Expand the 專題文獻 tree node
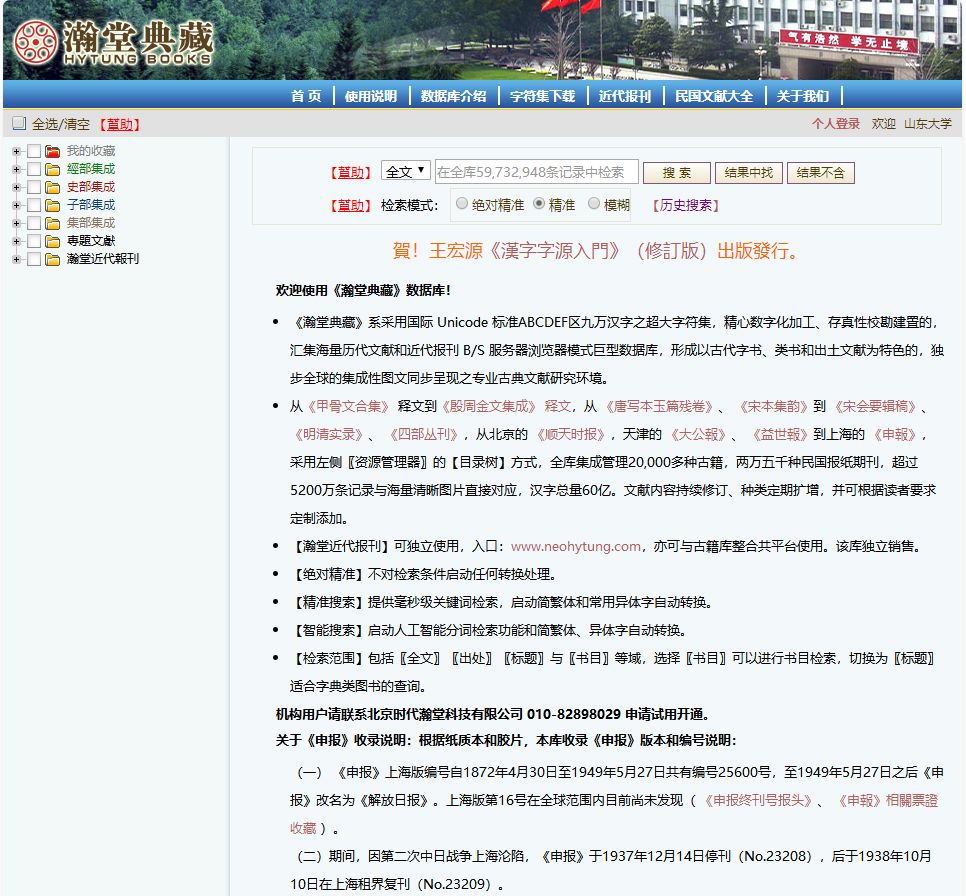The width and height of the screenshot is (966, 896). [x=17, y=241]
